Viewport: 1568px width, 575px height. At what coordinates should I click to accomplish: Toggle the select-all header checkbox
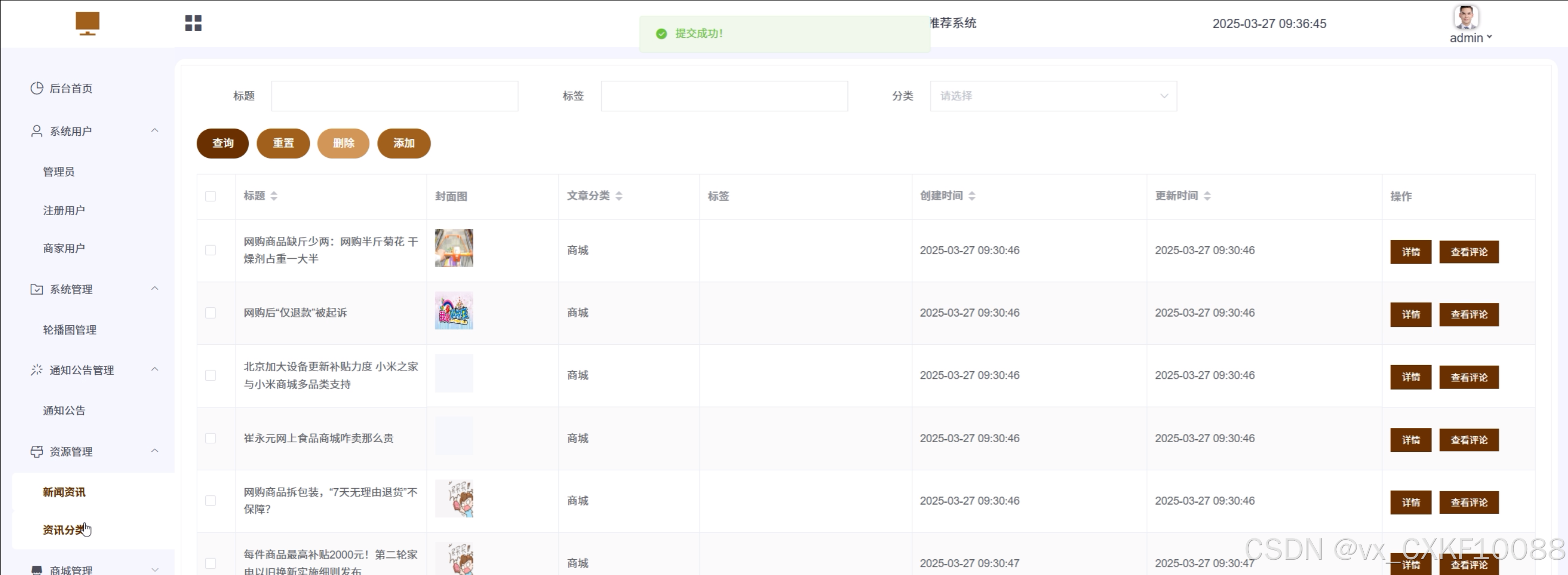coord(210,196)
